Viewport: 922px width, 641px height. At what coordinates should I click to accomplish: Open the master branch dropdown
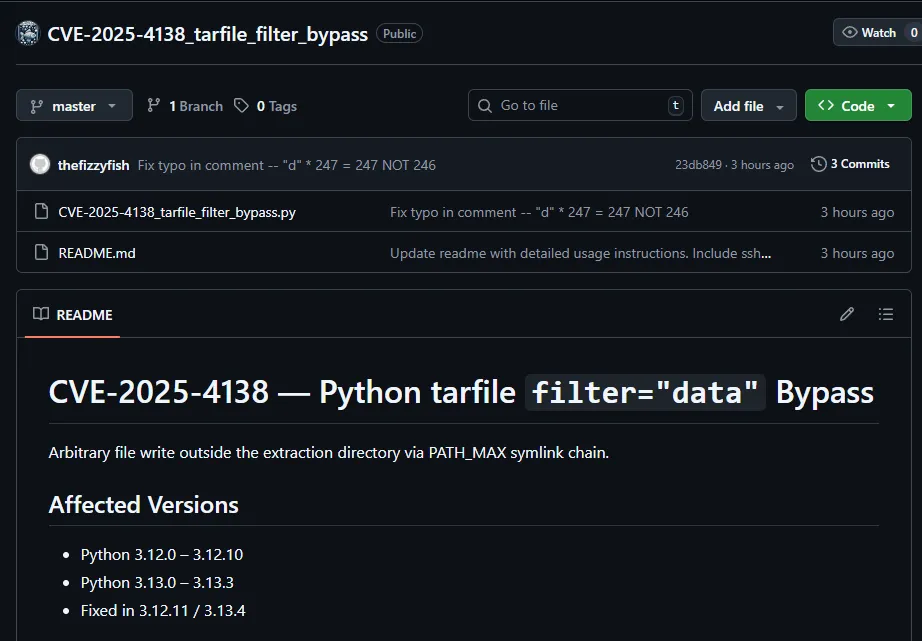click(x=74, y=106)
